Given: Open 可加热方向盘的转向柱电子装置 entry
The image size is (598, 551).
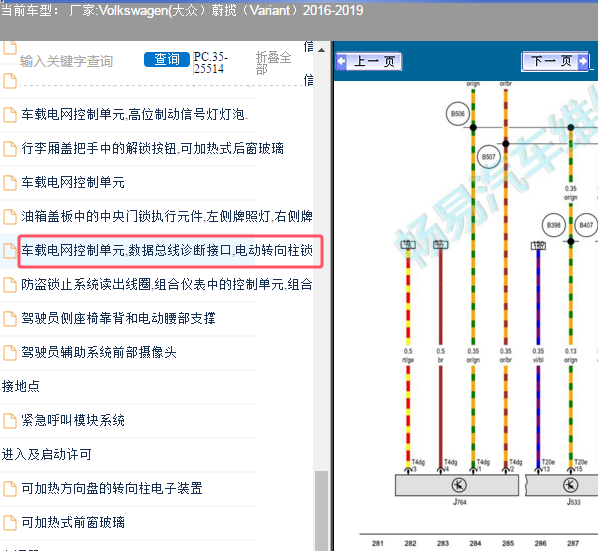Looking at the screenshot, I should point(112,488).
